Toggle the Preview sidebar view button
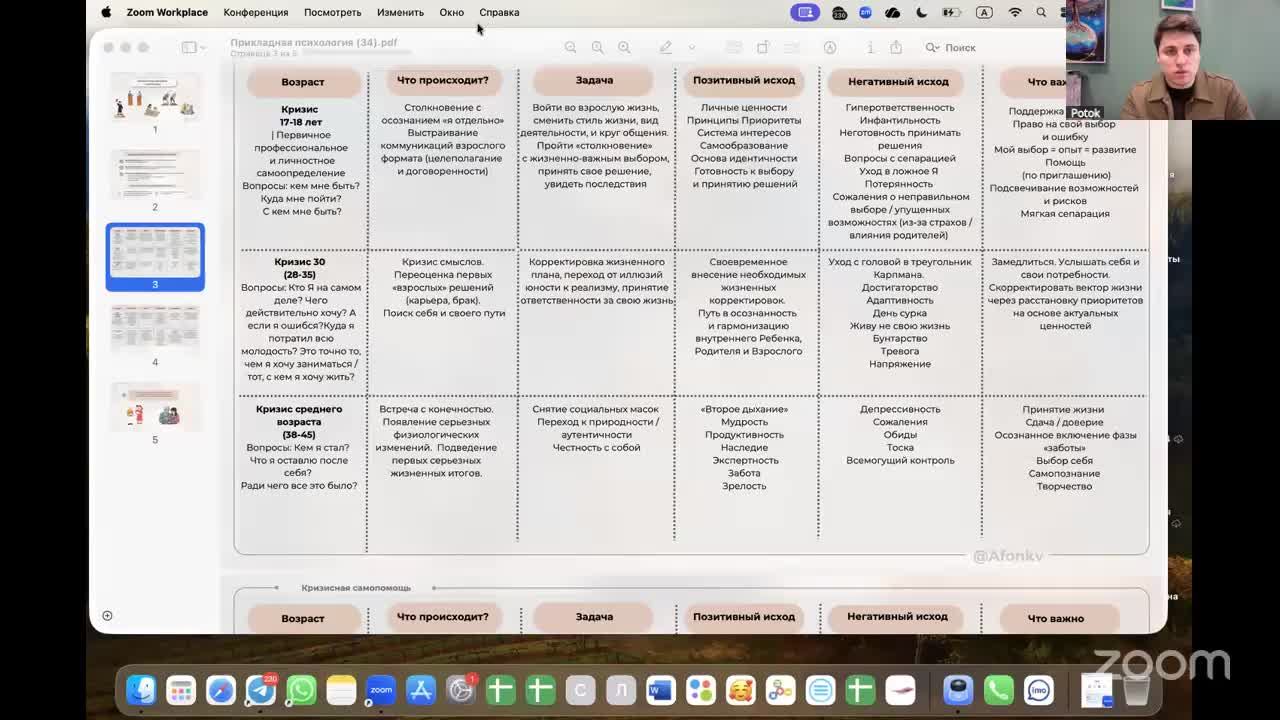 click(188, 47)
